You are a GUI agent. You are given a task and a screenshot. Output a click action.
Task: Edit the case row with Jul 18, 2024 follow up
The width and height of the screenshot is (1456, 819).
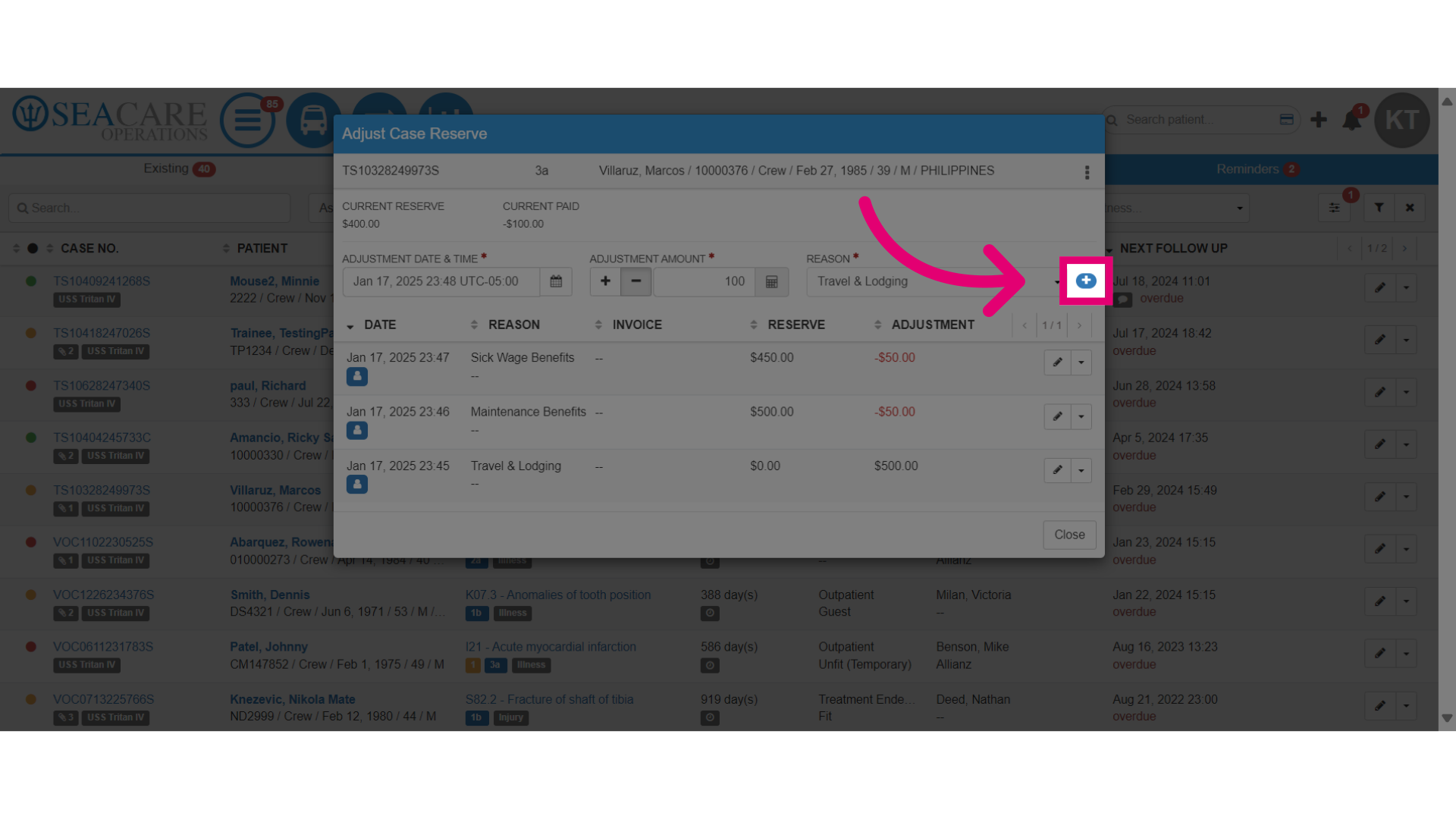point(1380,287)
